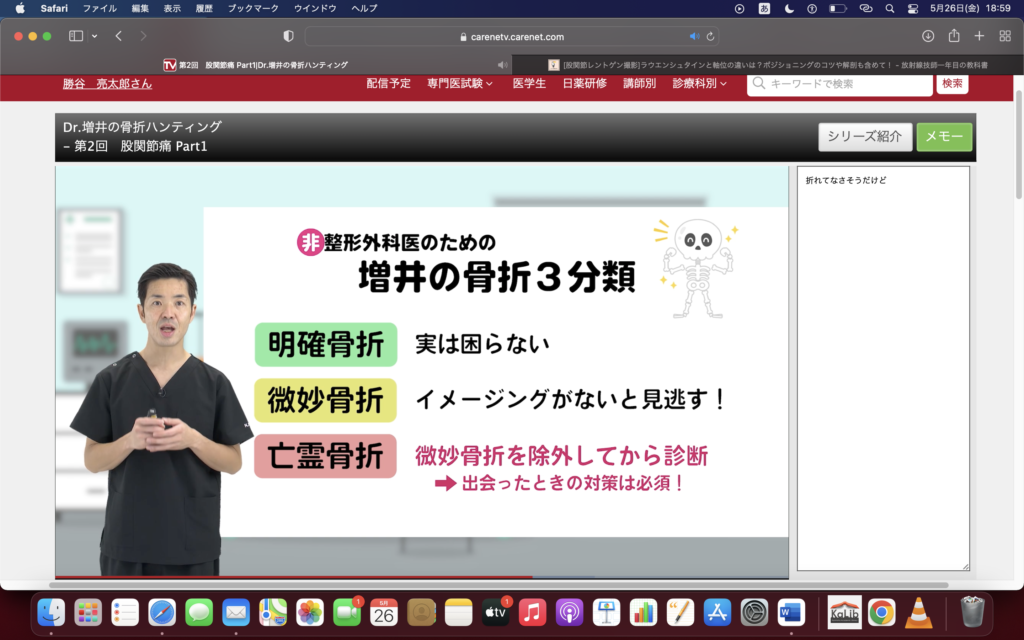The image size is (1024, 640).
Task: Open a new tab with plus icon
Action: tap(980, 36)
